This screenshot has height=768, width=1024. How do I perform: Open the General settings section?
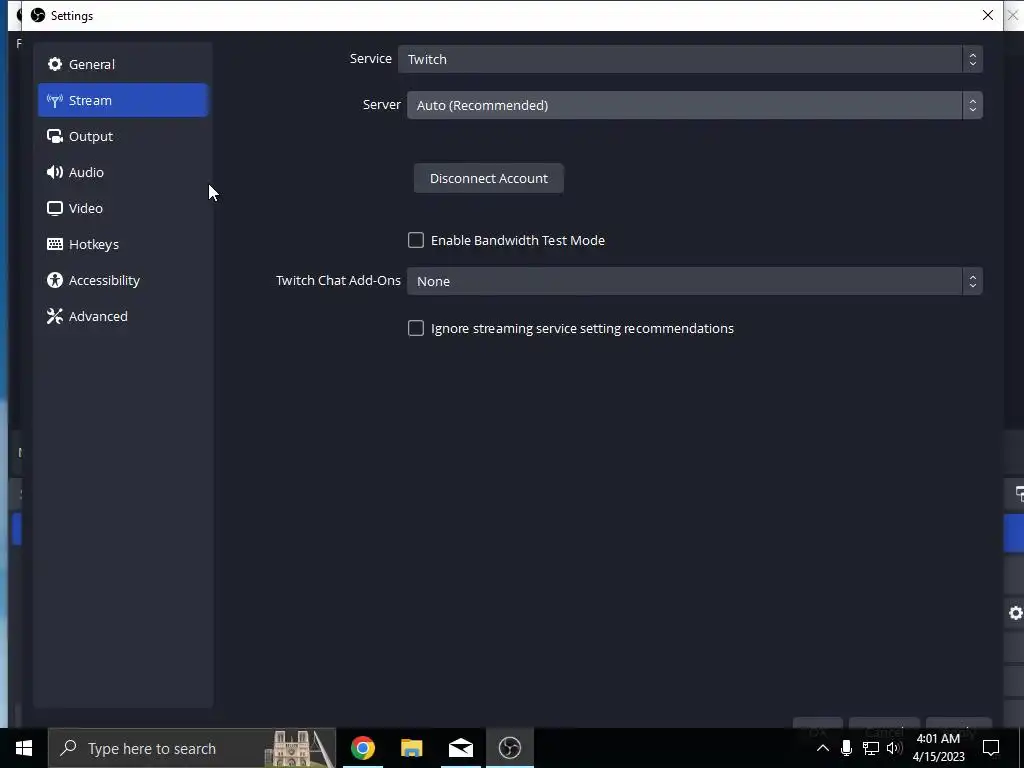click(x=123, y=64)
